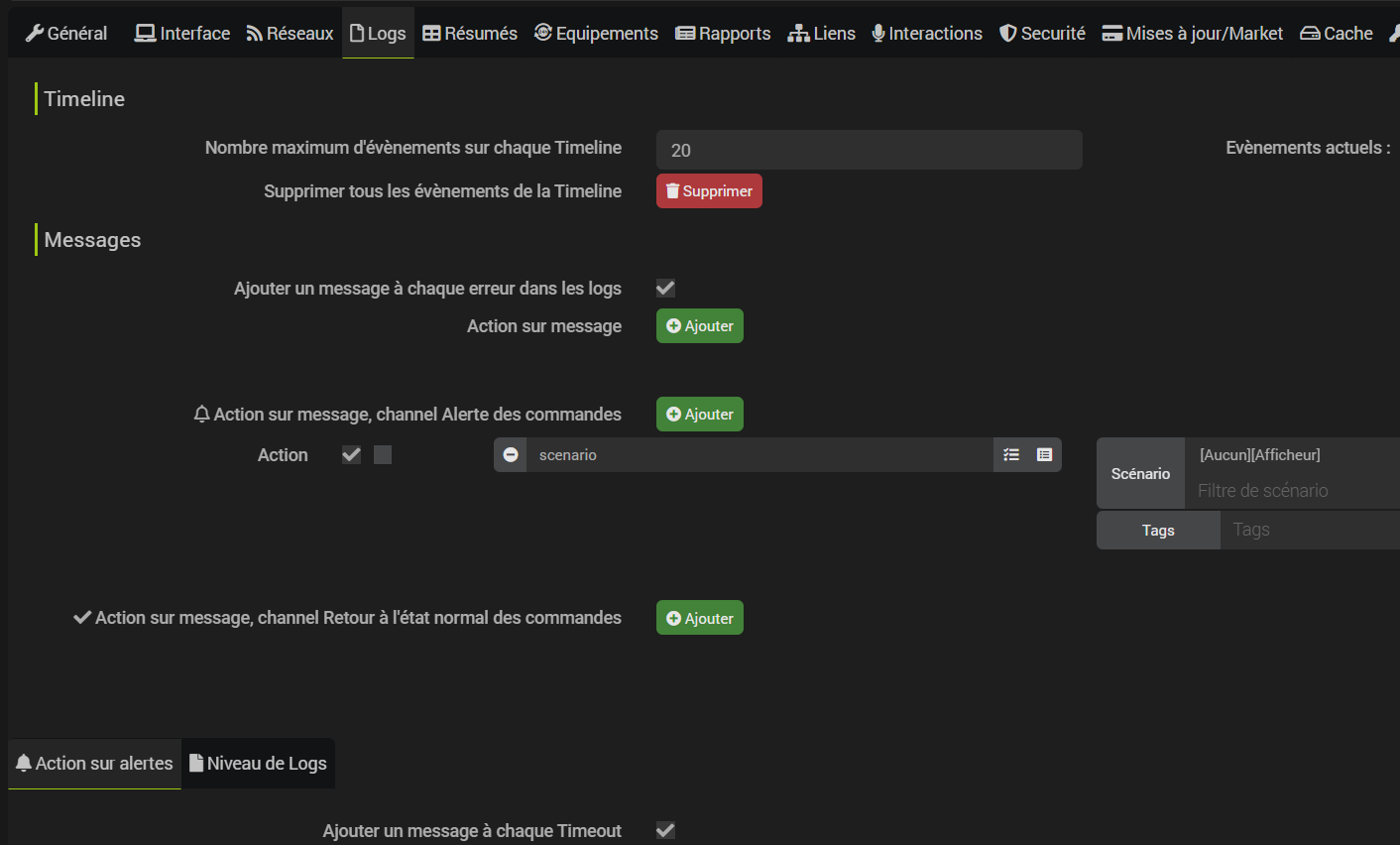This screenshot has width=1400, height=845.
Task: Toggle message on each log error checkbox
Action: click(665, 288)
